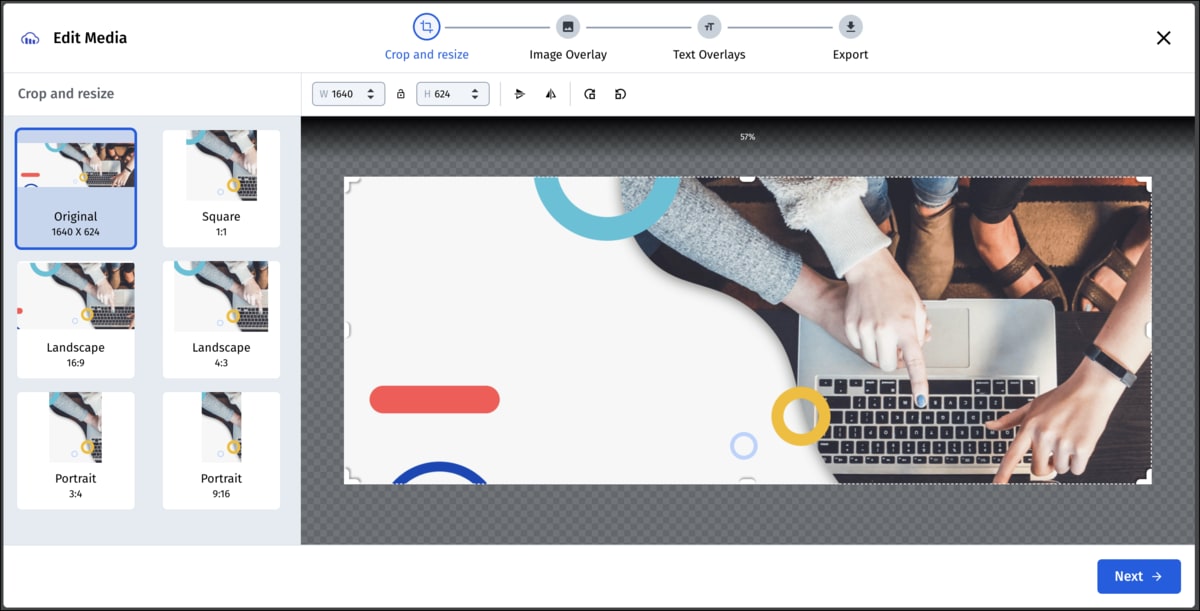Rotate image clockwise
The image size is (1200, 611).
point(590,94)
